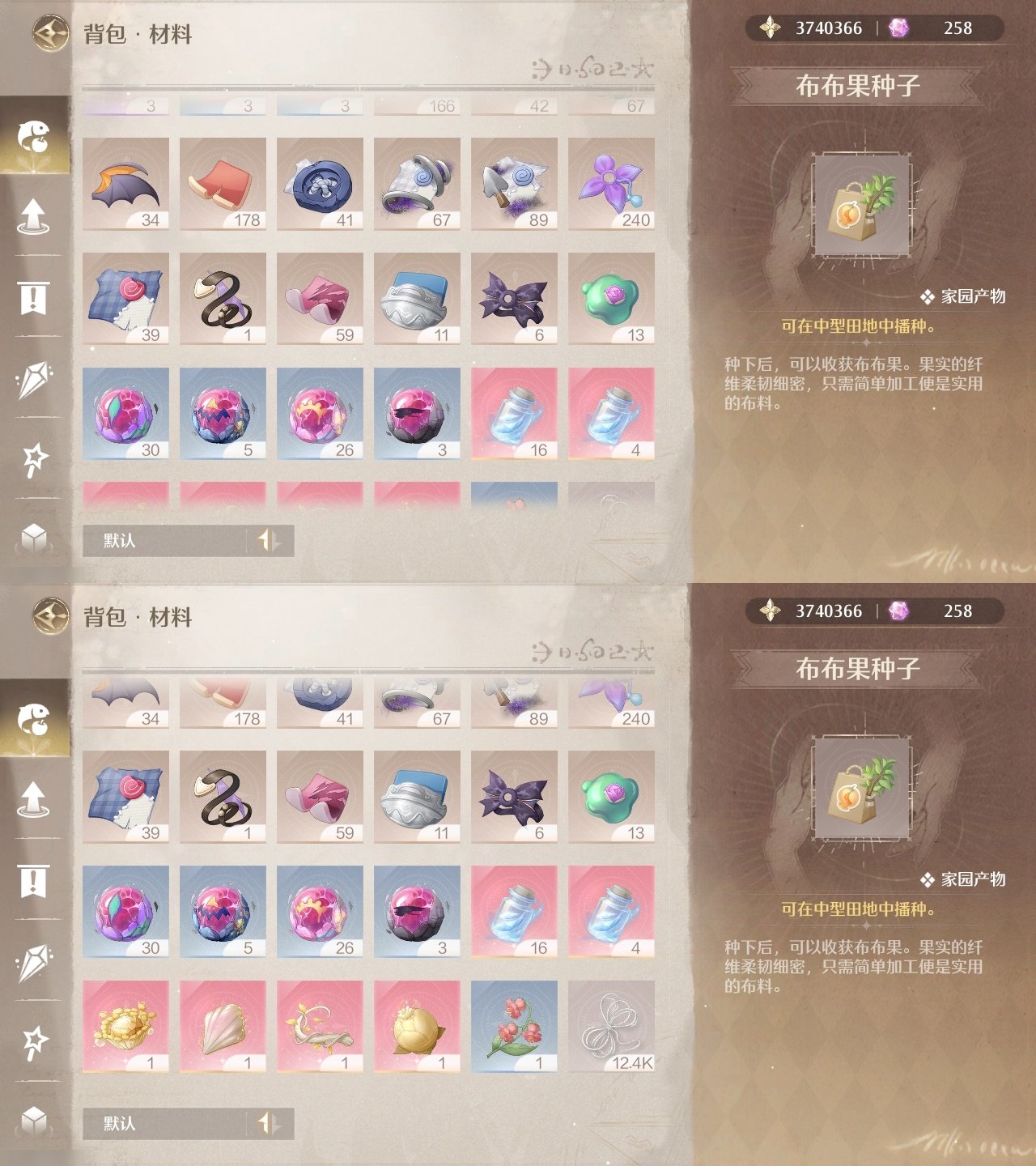Select the white ribbon item showing 12.4K
Screen dimensions: 1036x1166
611,1027
